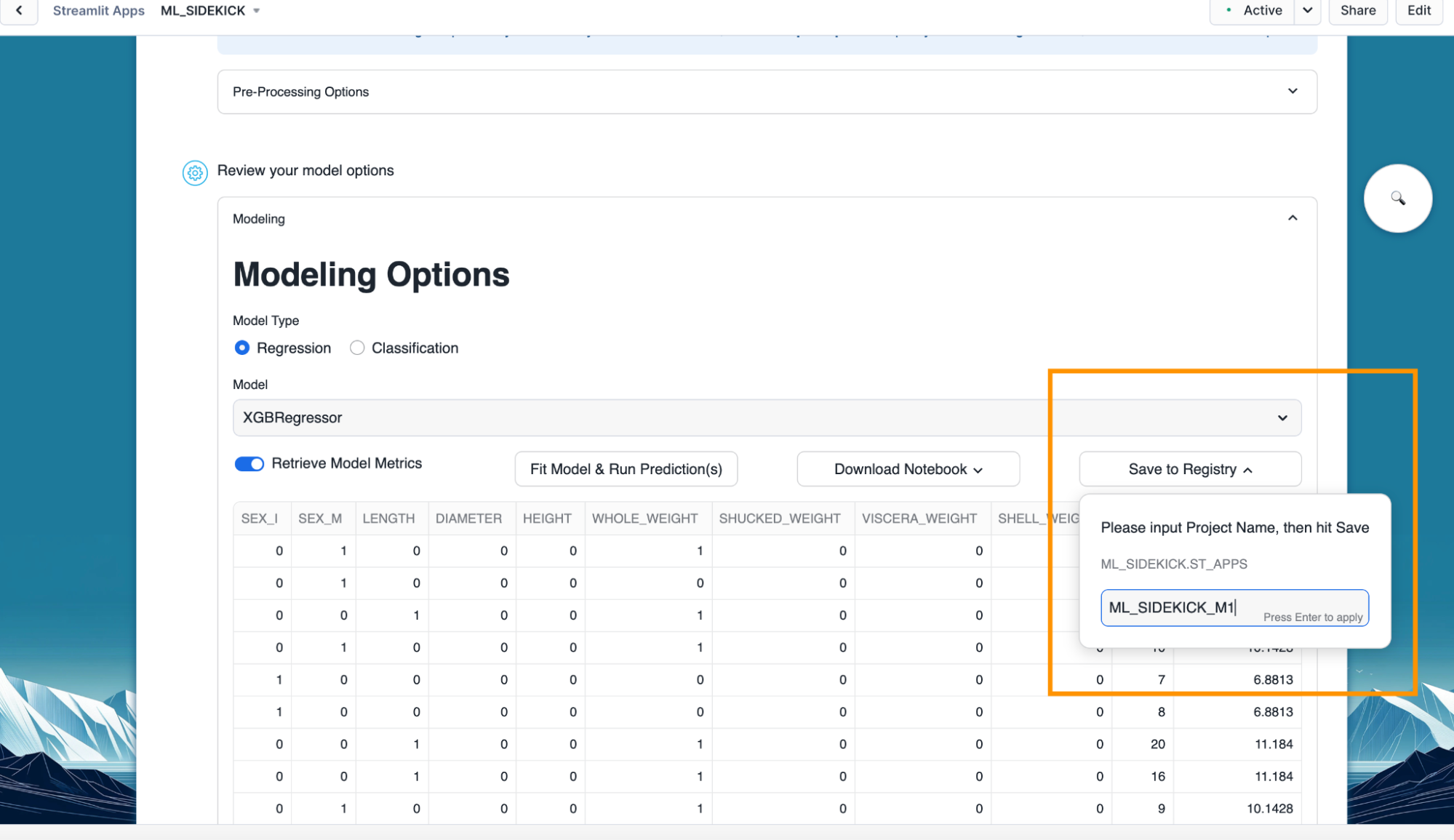Open the Streamlit Apps breadcrumb link

point(98,11)
